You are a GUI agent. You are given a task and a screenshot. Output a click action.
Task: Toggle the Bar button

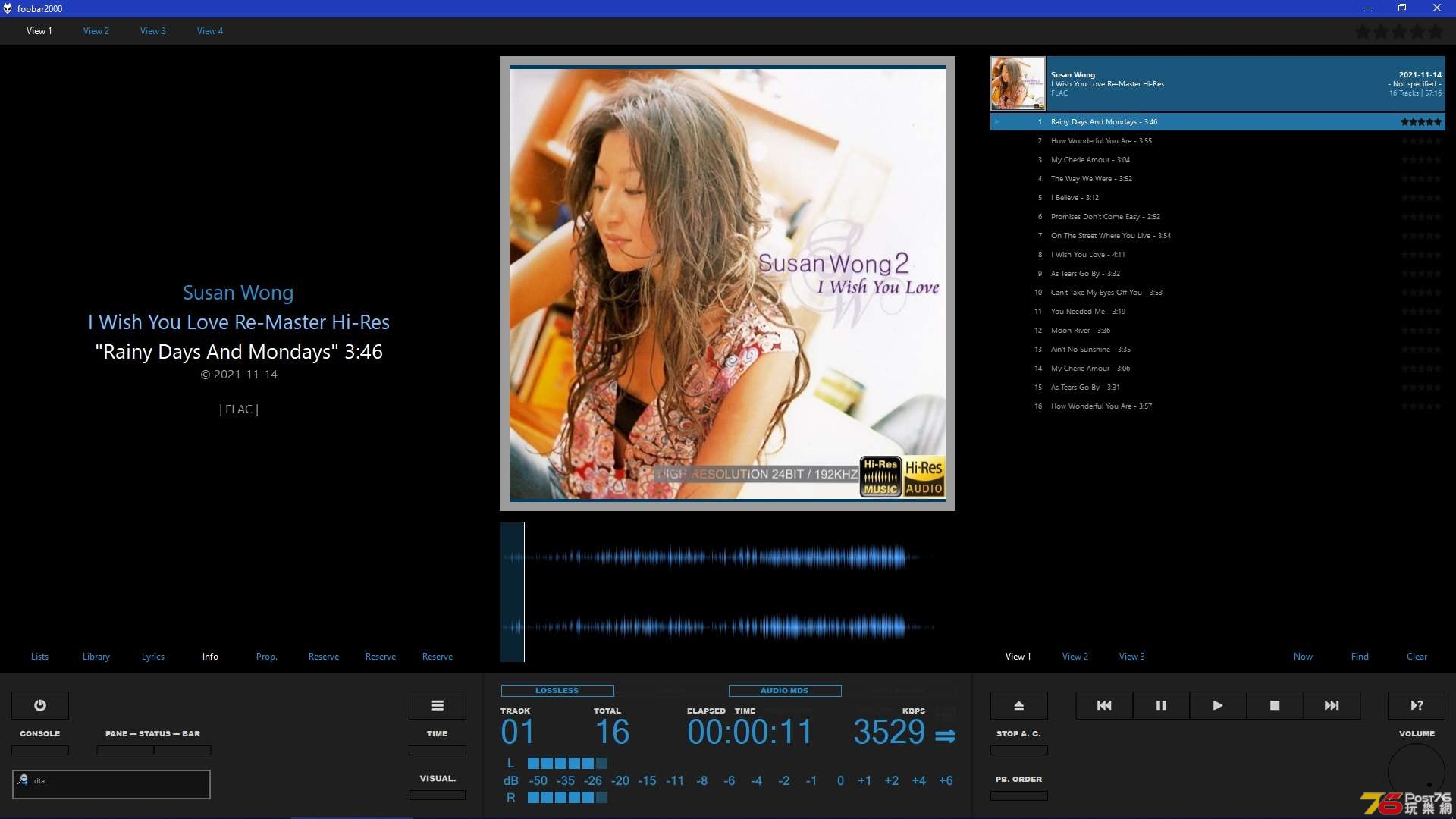183,750
